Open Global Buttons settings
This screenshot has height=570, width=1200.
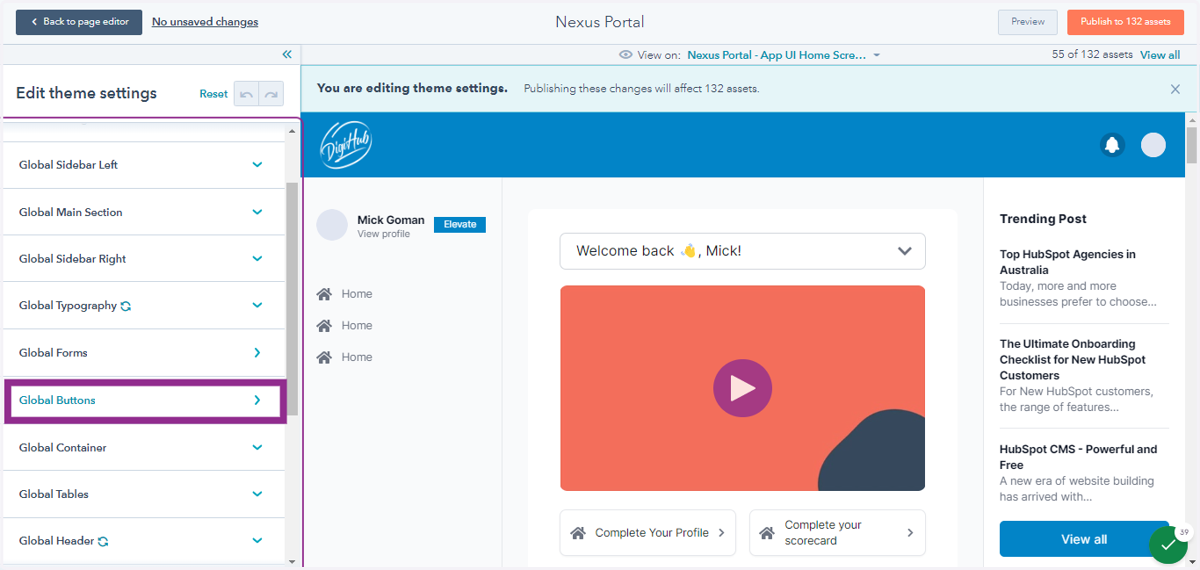(144, 400)
